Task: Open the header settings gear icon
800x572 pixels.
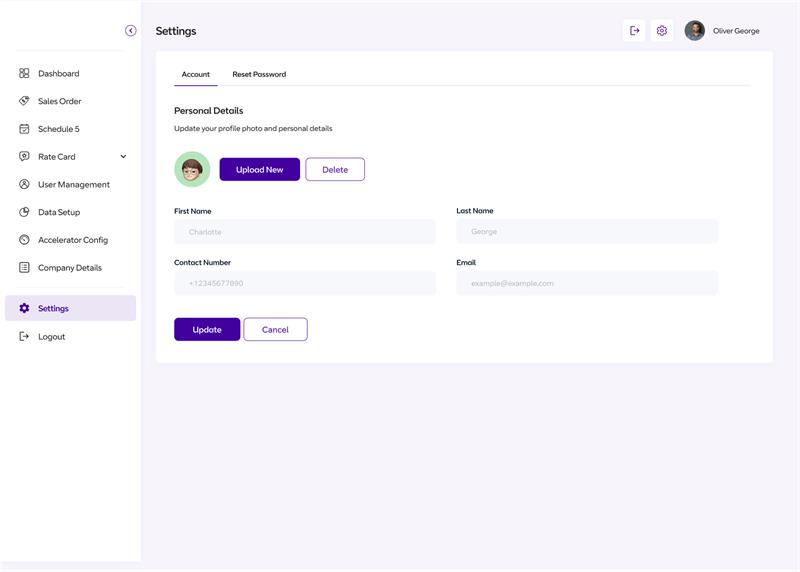Action: (662, 31)
